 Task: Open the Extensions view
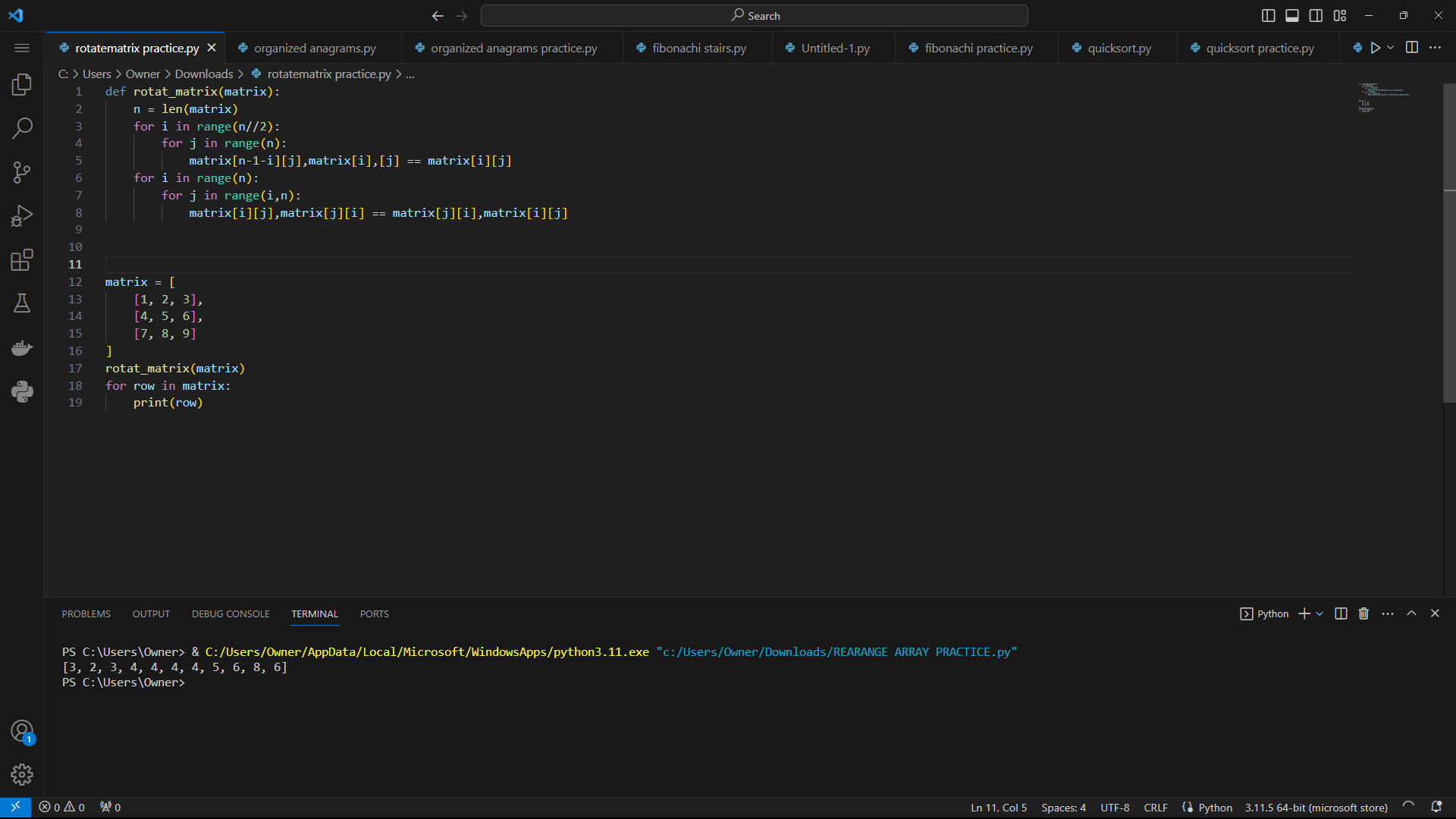coord(22,260)
